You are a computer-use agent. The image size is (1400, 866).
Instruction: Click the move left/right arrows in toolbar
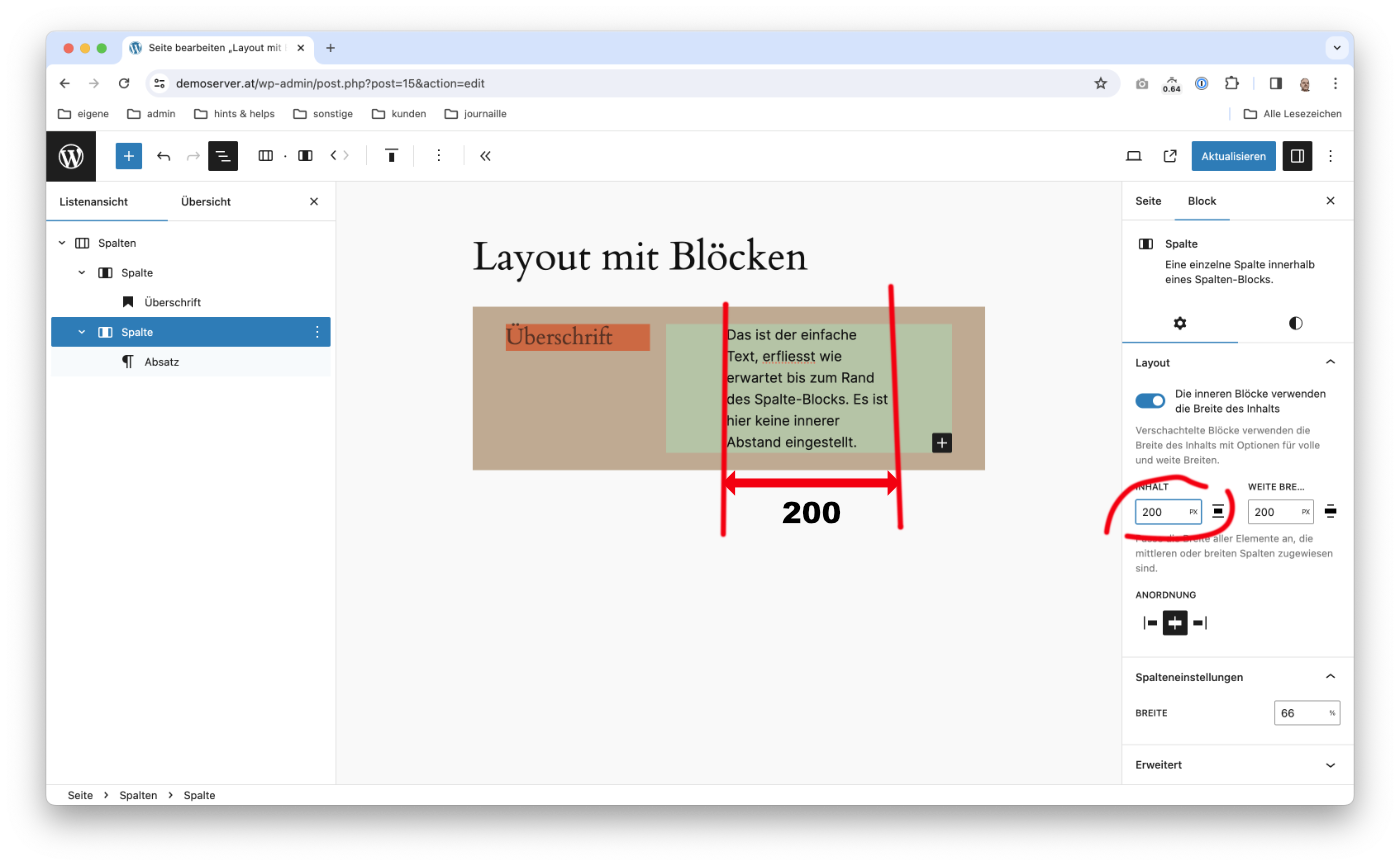pyautogui.click(x=340, y=156)
